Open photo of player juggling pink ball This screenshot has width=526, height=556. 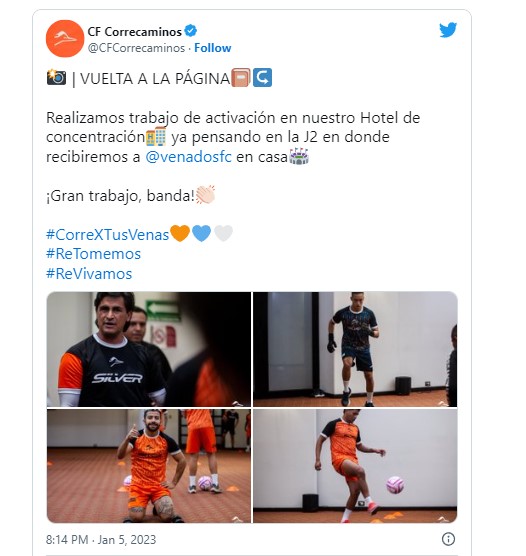coord(355,466)
